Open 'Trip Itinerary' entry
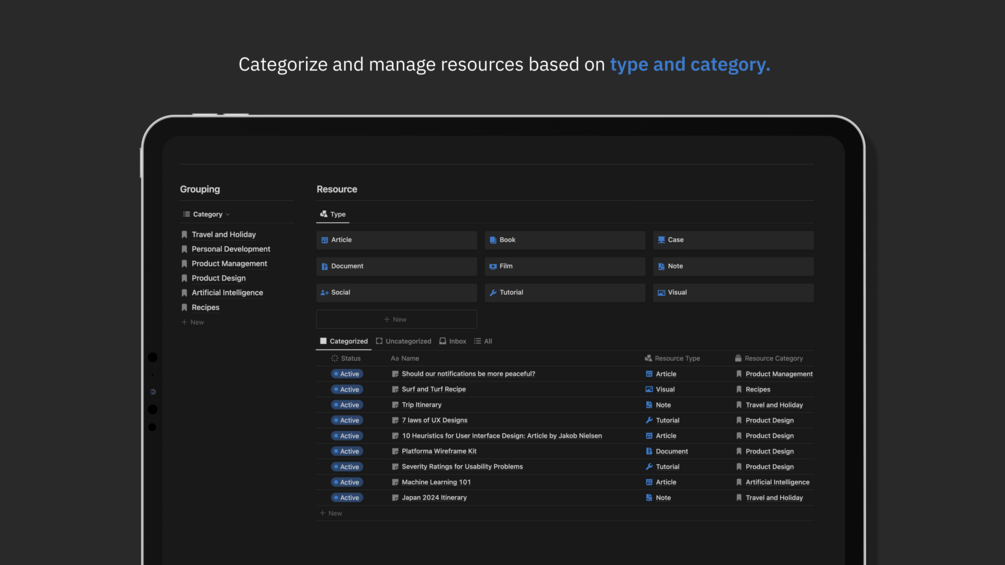The width and height of the screenshot is (1005, 565). (421, 405)
